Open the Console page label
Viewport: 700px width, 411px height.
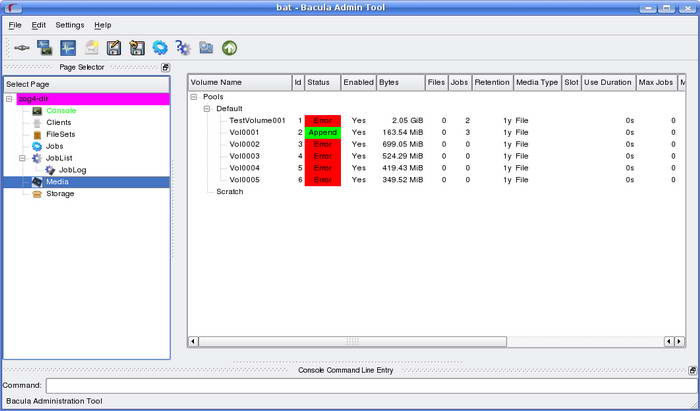[61, 111]
